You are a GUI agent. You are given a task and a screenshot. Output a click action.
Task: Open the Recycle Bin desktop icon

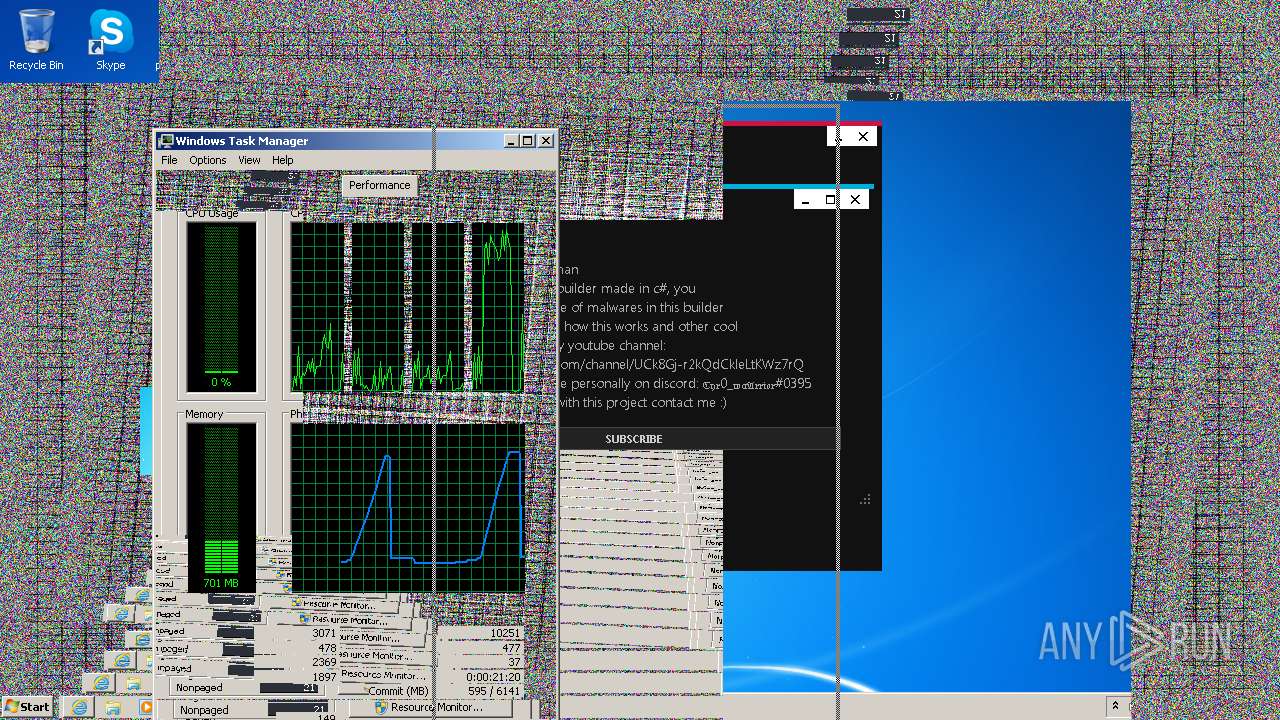[36, 40]
